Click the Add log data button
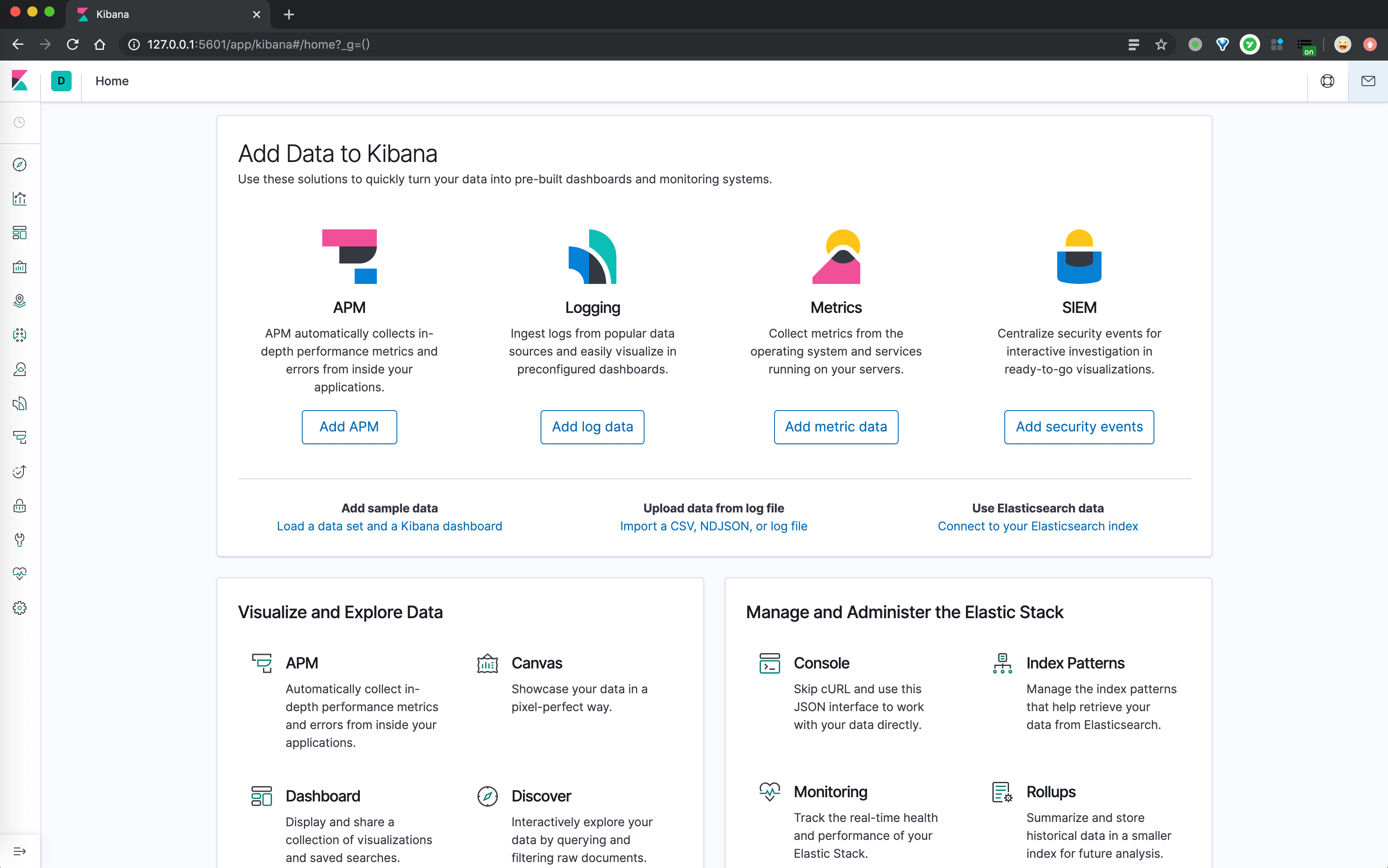Screen dimensions: 1388x868 coord(593,426)
